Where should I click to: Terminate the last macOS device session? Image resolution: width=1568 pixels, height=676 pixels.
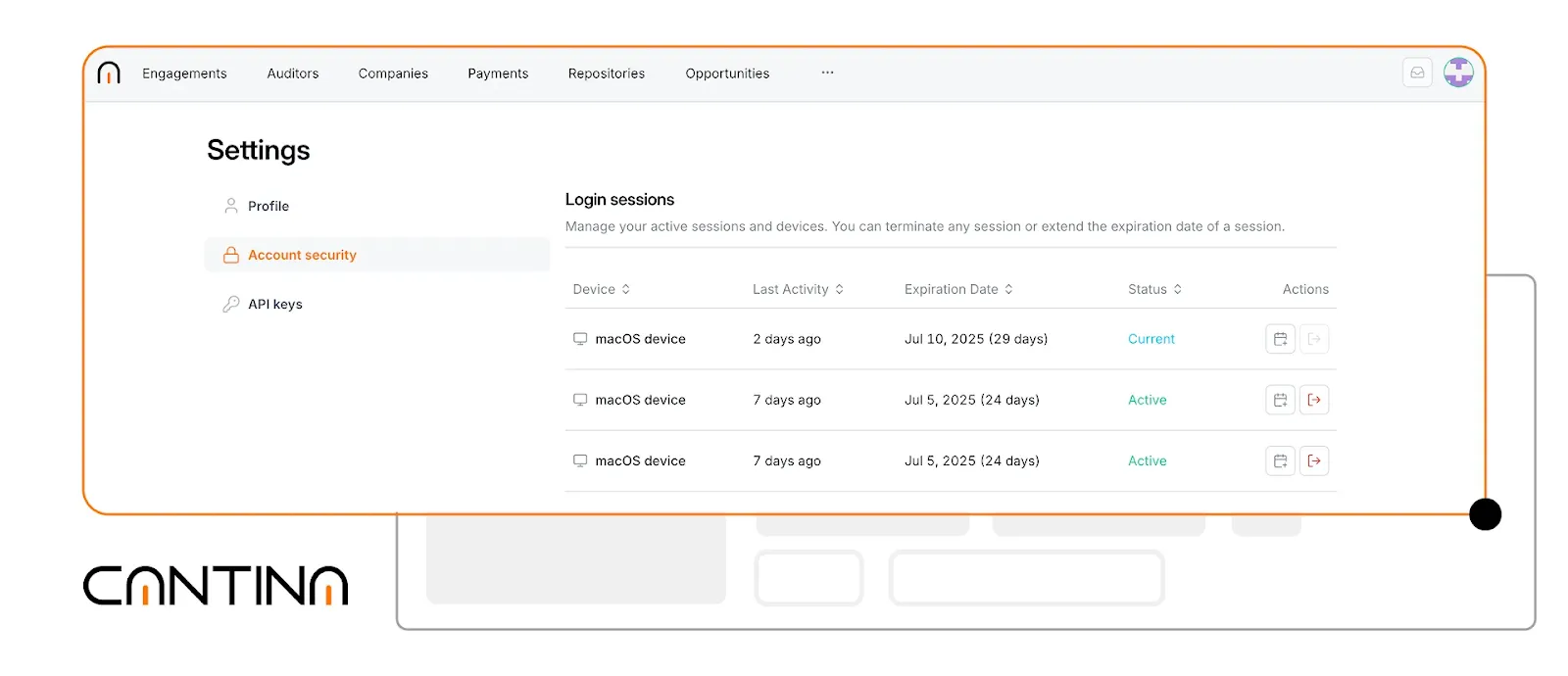[x=1314, y=460]
